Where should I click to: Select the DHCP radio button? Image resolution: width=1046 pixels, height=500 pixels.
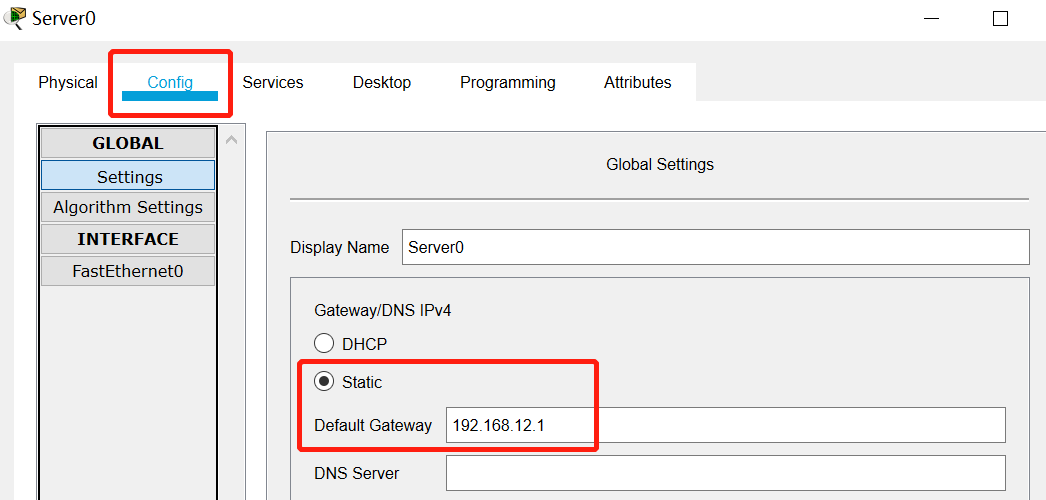[324, 344]
